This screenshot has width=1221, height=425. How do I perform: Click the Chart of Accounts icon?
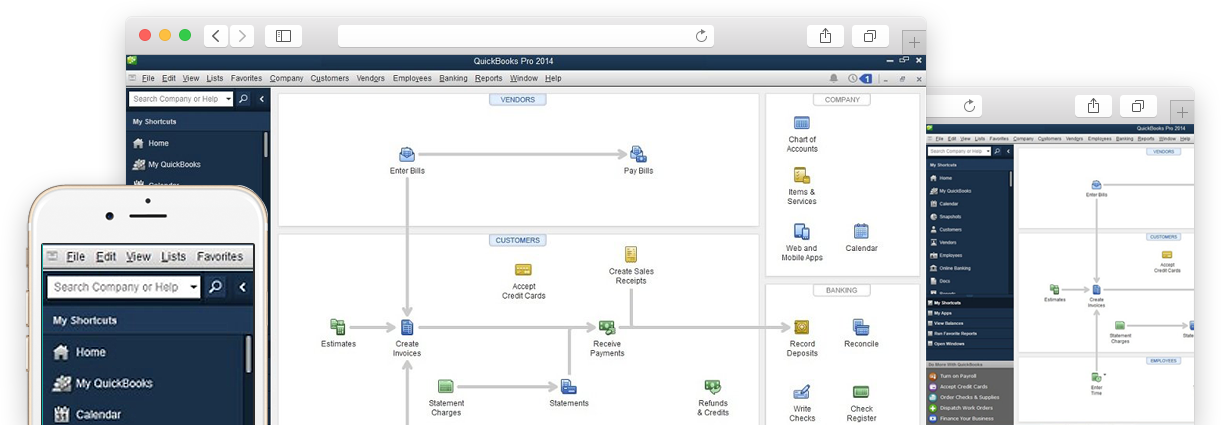tap(801, 123)
